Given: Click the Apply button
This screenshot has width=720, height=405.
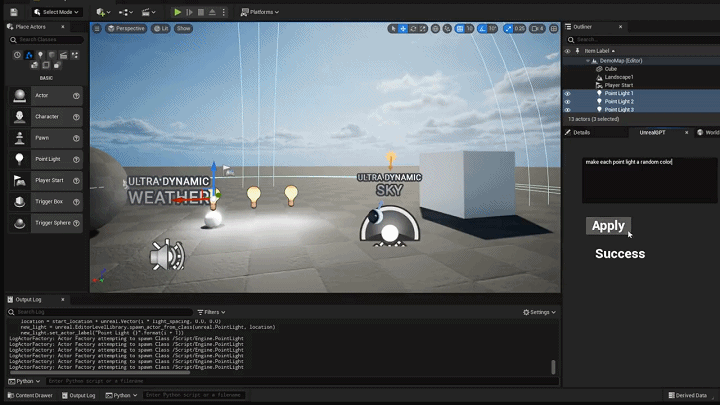Looking at the screenshot, I should click(608, 226).
